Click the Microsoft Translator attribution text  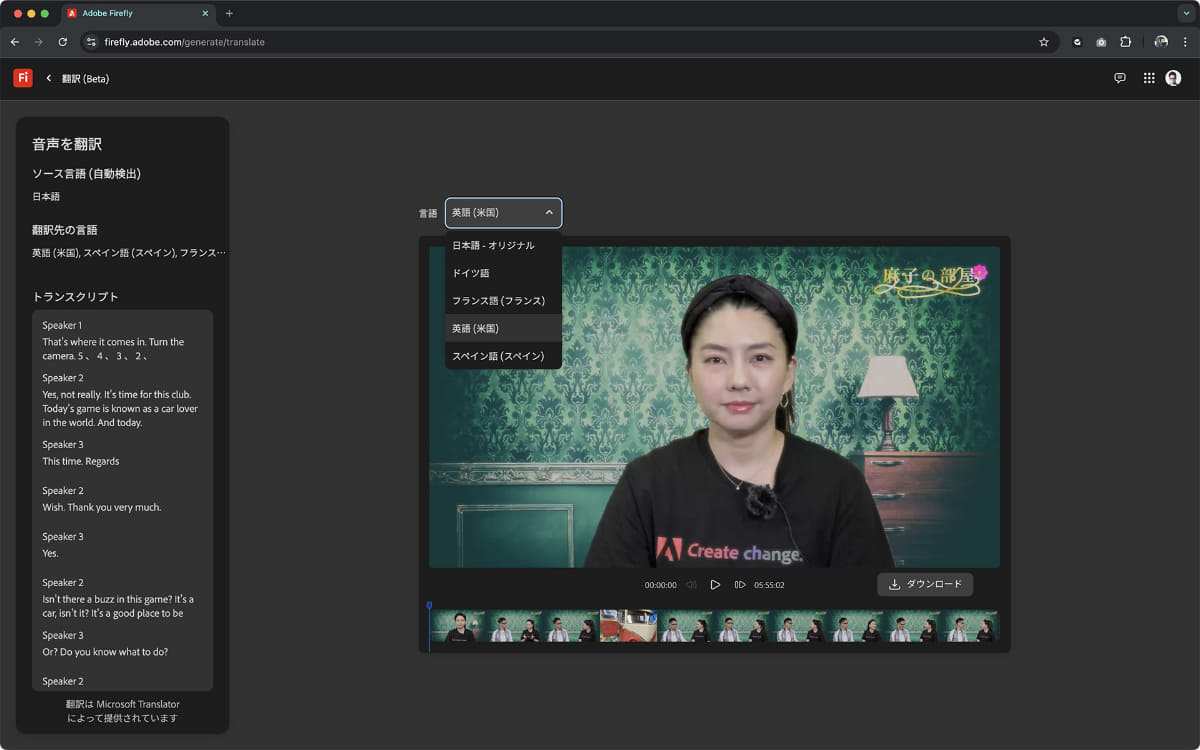click(x=122, y=711)
